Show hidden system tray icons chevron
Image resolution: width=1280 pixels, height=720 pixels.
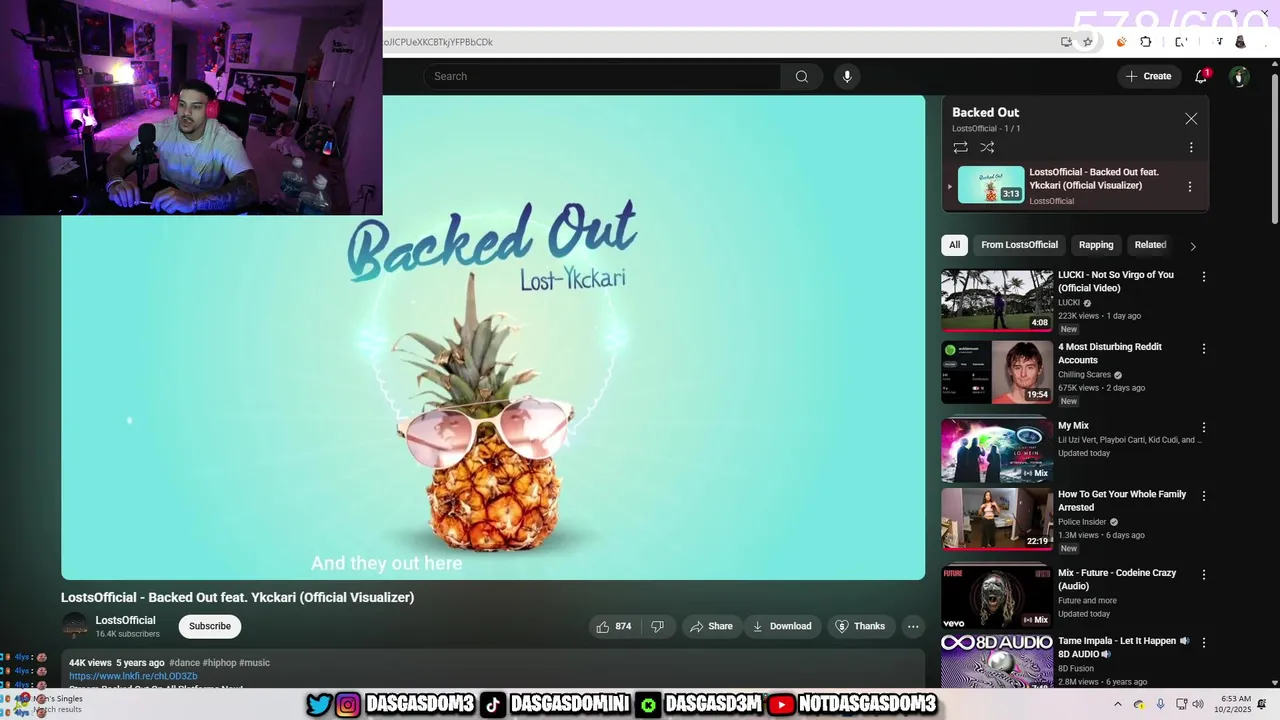click(1118, 704)
